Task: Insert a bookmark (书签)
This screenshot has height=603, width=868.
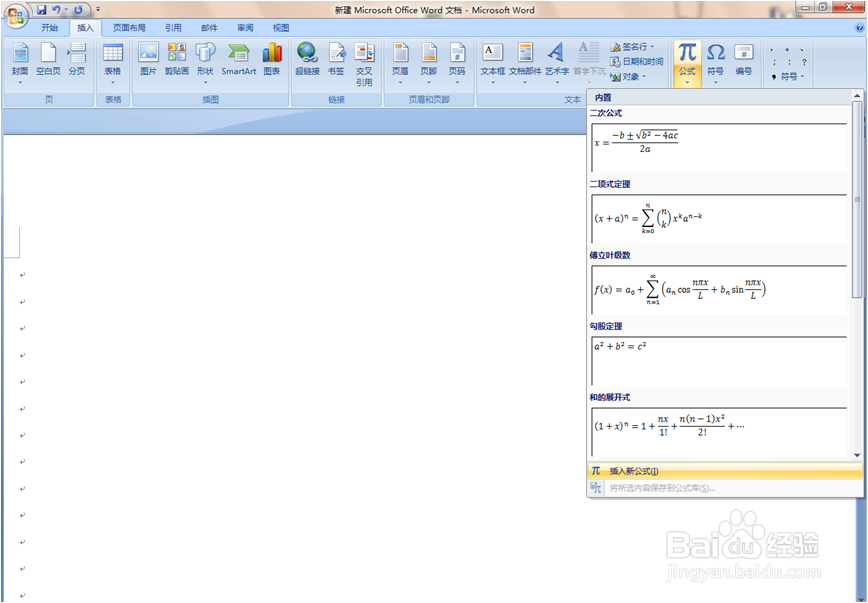Action: point(336,59)
